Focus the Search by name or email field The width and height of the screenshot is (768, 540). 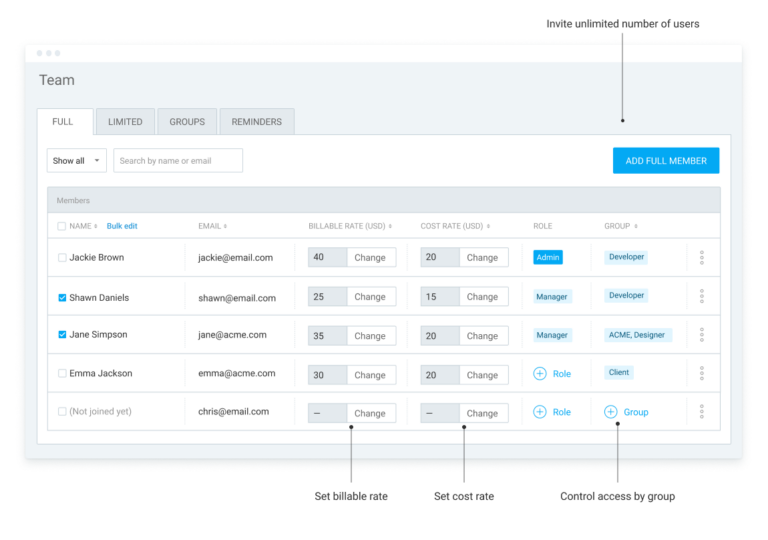(178, 161)
